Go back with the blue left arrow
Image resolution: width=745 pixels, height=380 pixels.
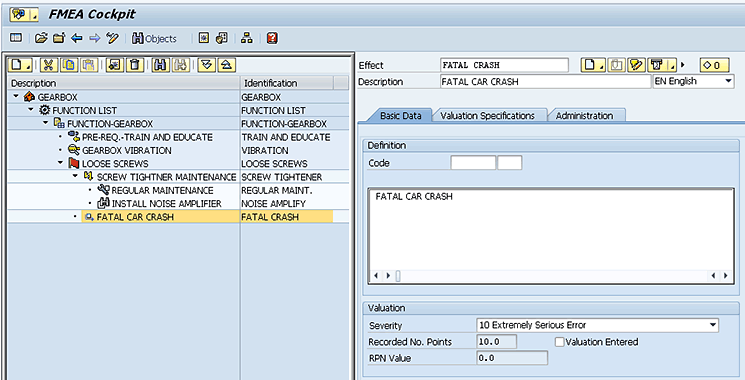[76, 38]
